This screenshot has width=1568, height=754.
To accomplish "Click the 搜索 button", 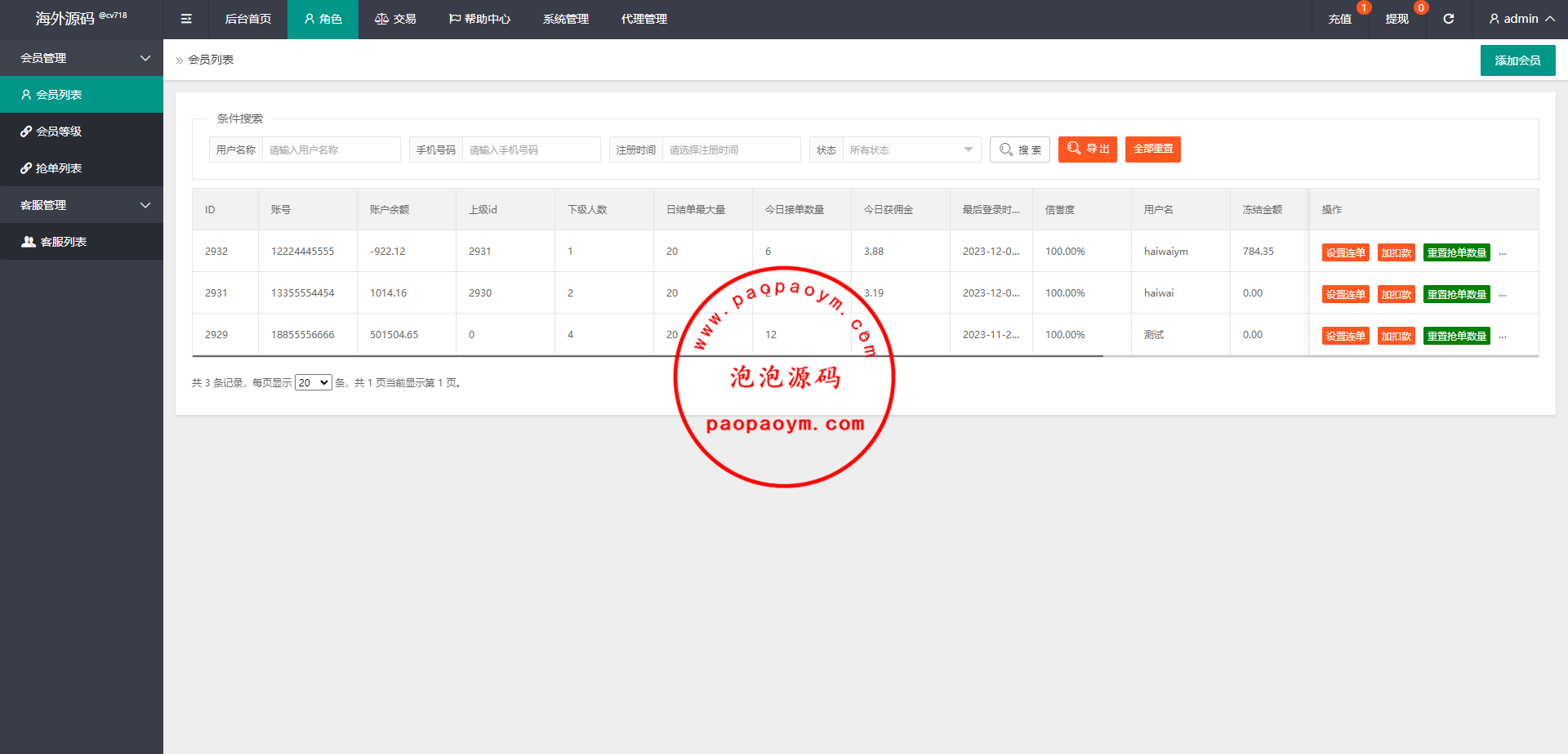I will (x=1020, y=149).
